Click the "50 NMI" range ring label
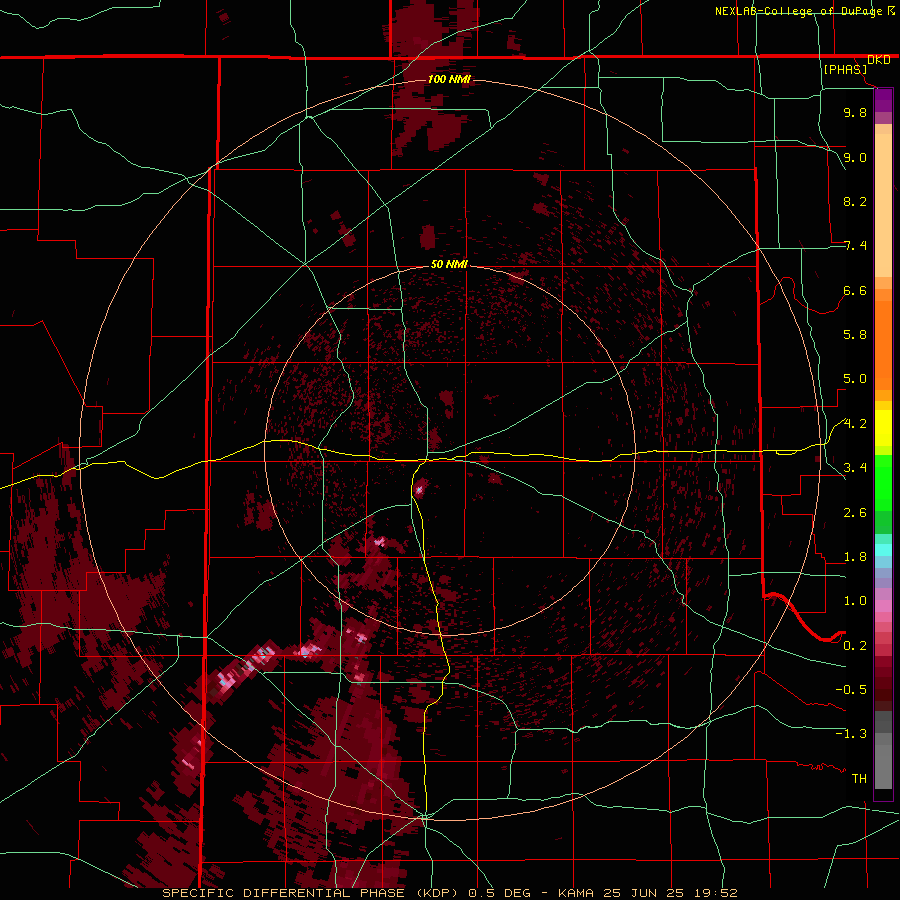This screenshot has height=900, width=900. (449, 264)
